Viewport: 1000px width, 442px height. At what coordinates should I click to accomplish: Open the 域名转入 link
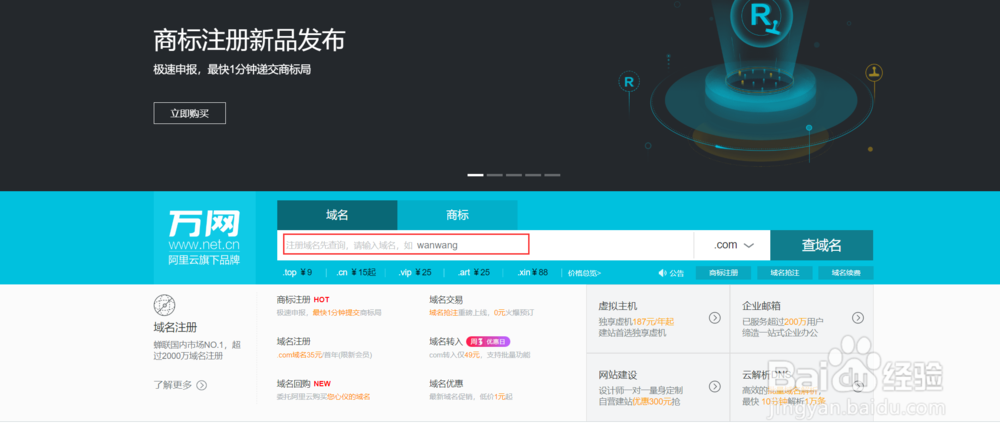pyautogui.click(x=446, y=341)
